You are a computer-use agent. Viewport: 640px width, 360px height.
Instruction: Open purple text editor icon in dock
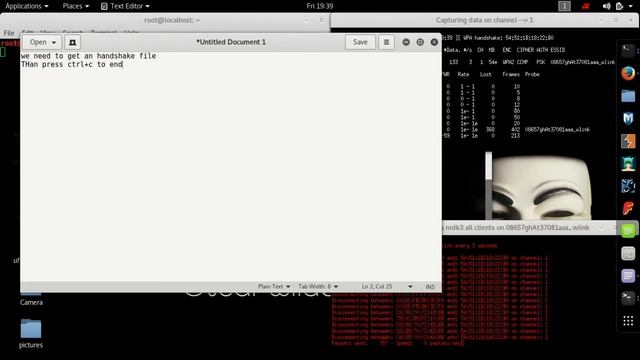point(628,276)
